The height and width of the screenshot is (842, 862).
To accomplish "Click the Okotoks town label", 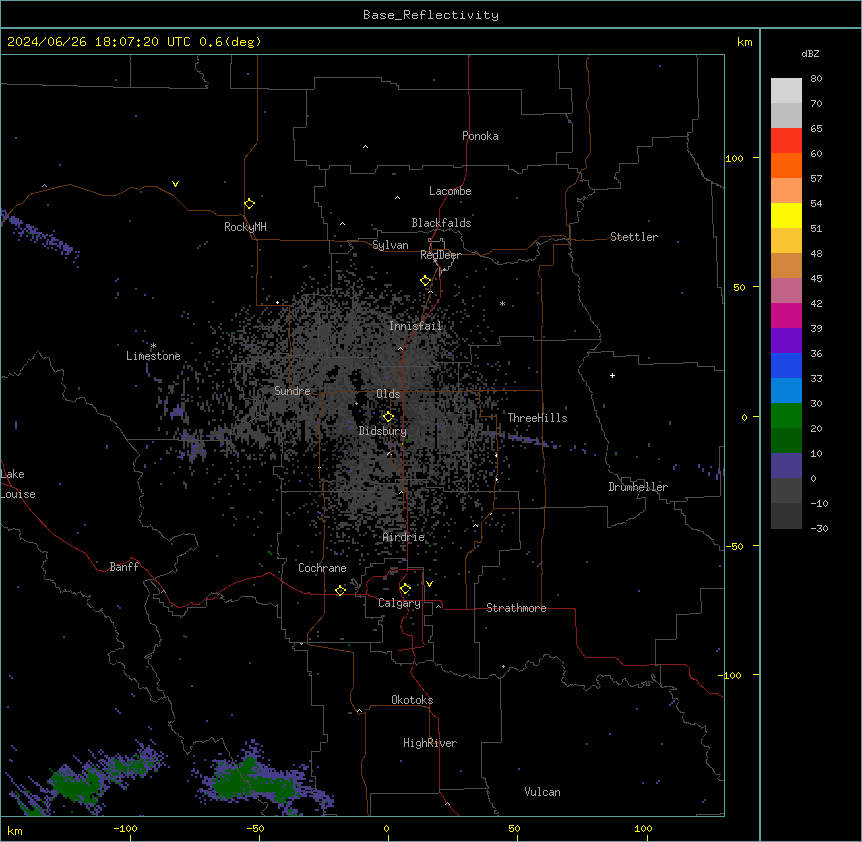I will tap(412, 700).
